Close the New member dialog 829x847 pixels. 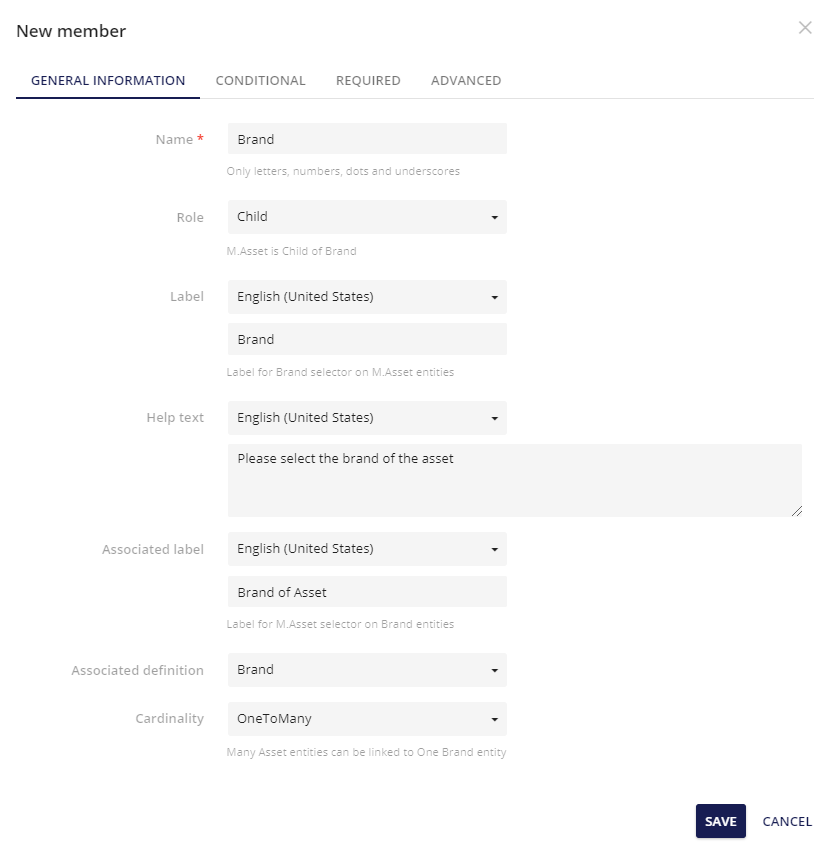pyautogui.click(x=805, y=28)
